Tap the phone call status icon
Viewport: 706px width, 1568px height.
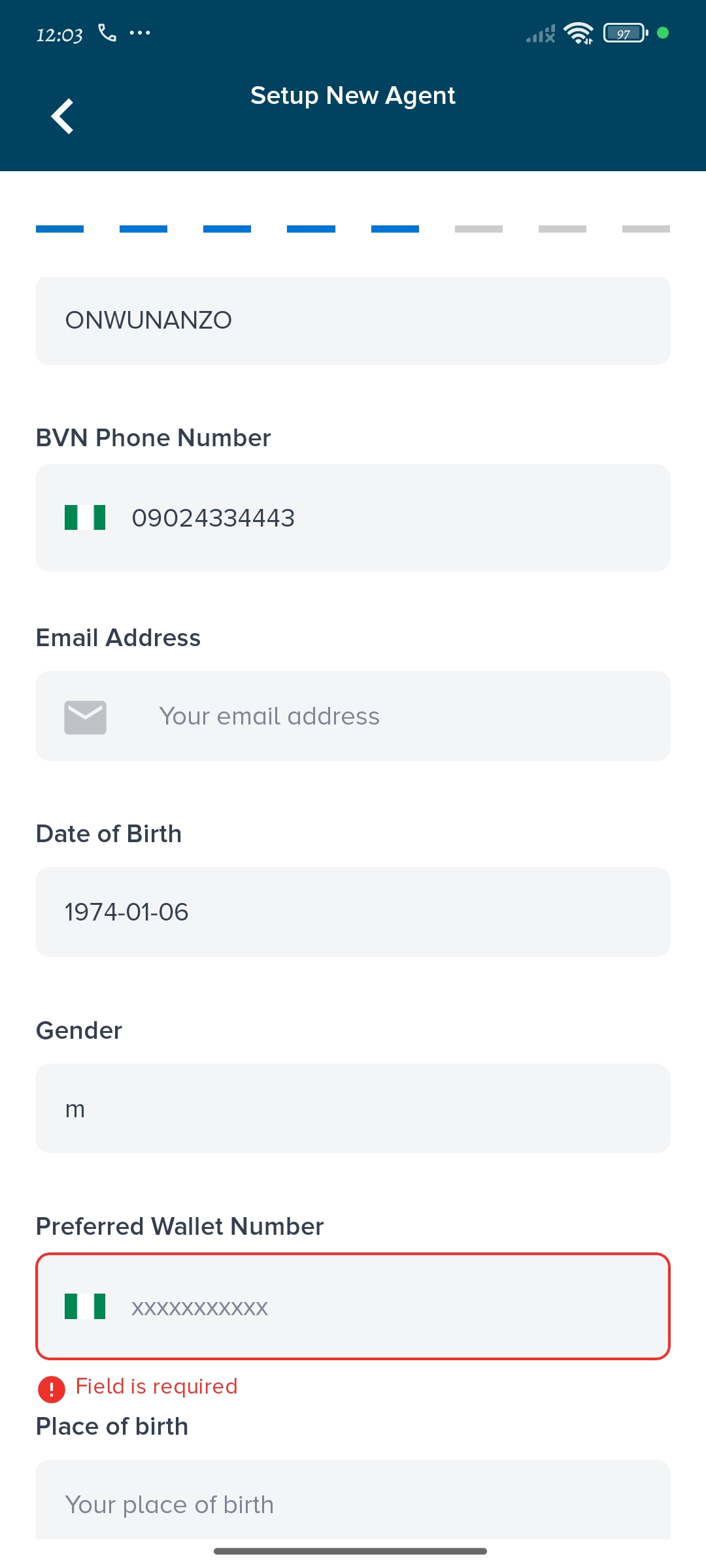(107, 33)
